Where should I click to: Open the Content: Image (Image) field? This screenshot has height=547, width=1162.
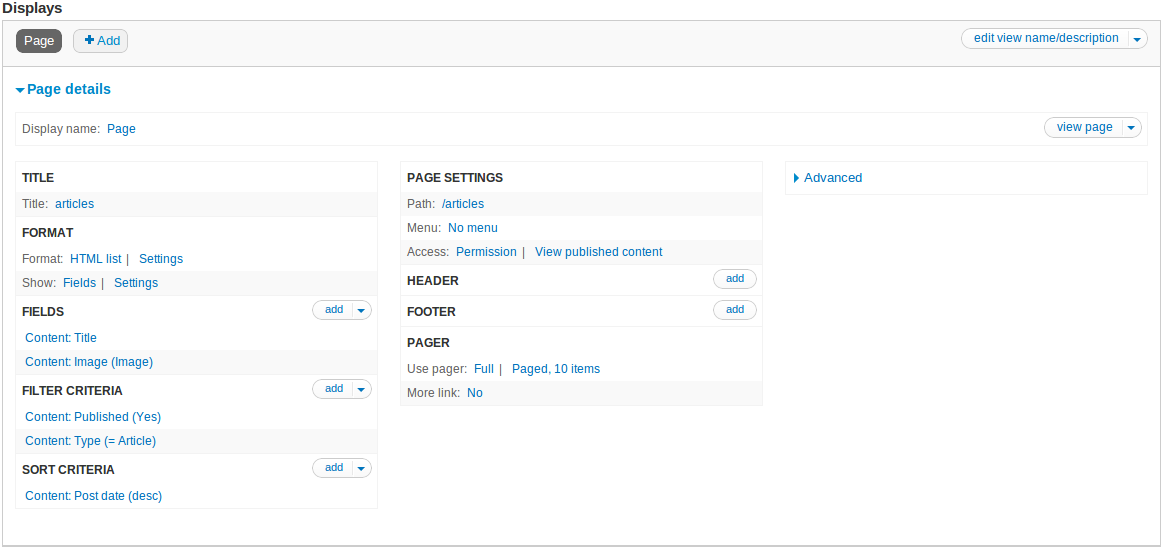(x=89, y=362)
